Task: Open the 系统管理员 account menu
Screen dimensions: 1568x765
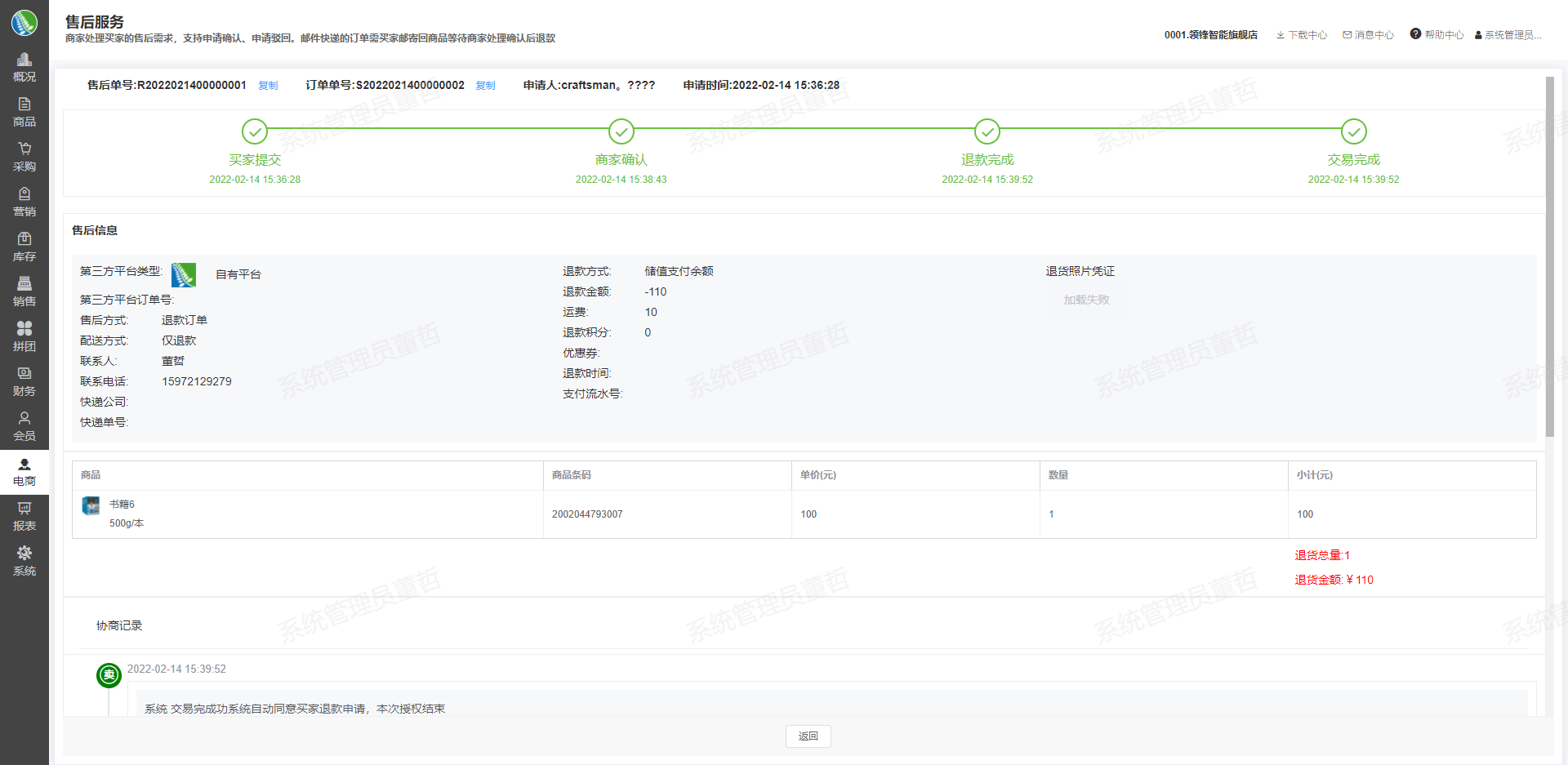Action: [1513, 35]
